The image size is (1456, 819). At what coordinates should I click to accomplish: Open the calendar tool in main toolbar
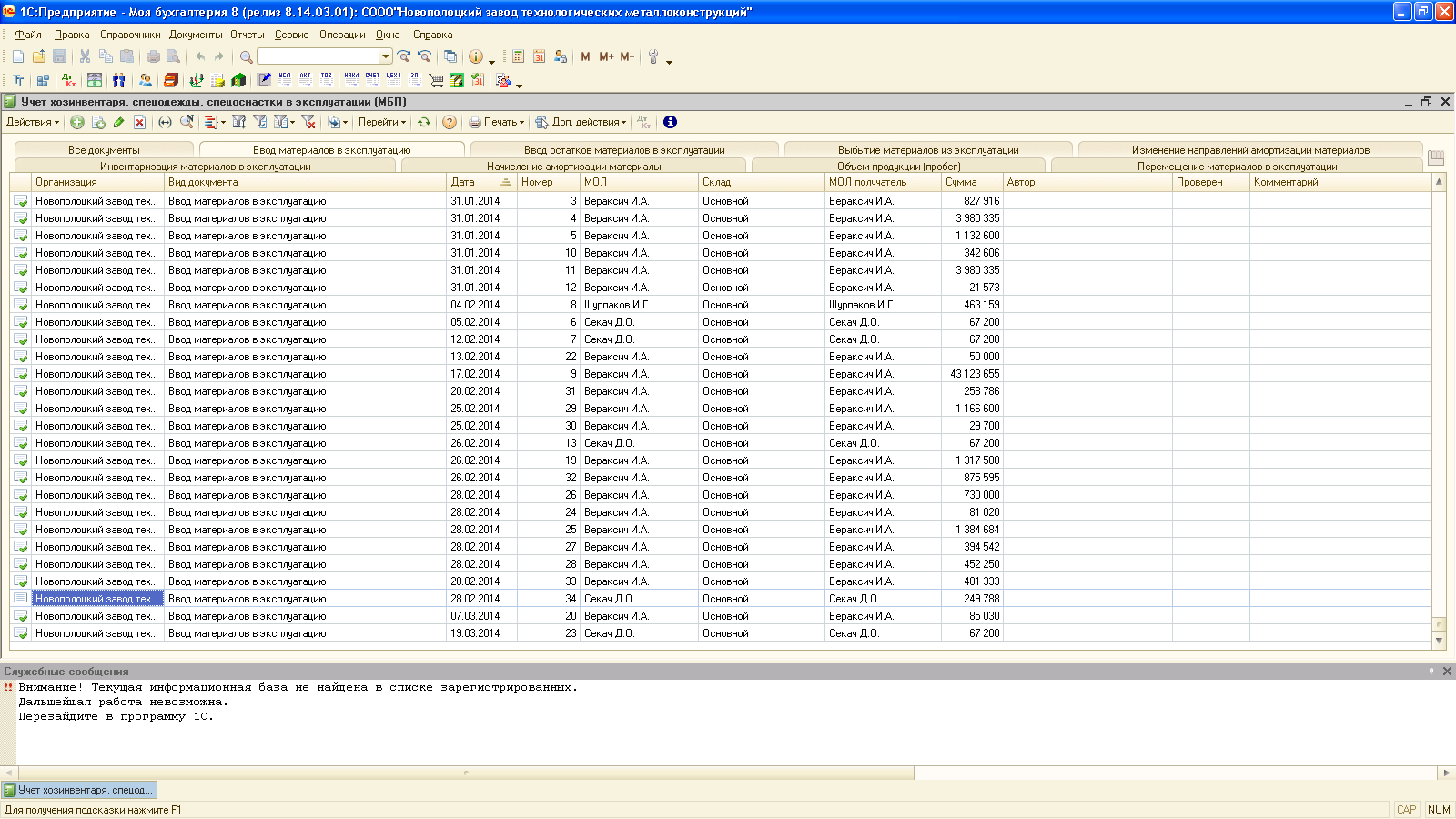tap(539, 56)
